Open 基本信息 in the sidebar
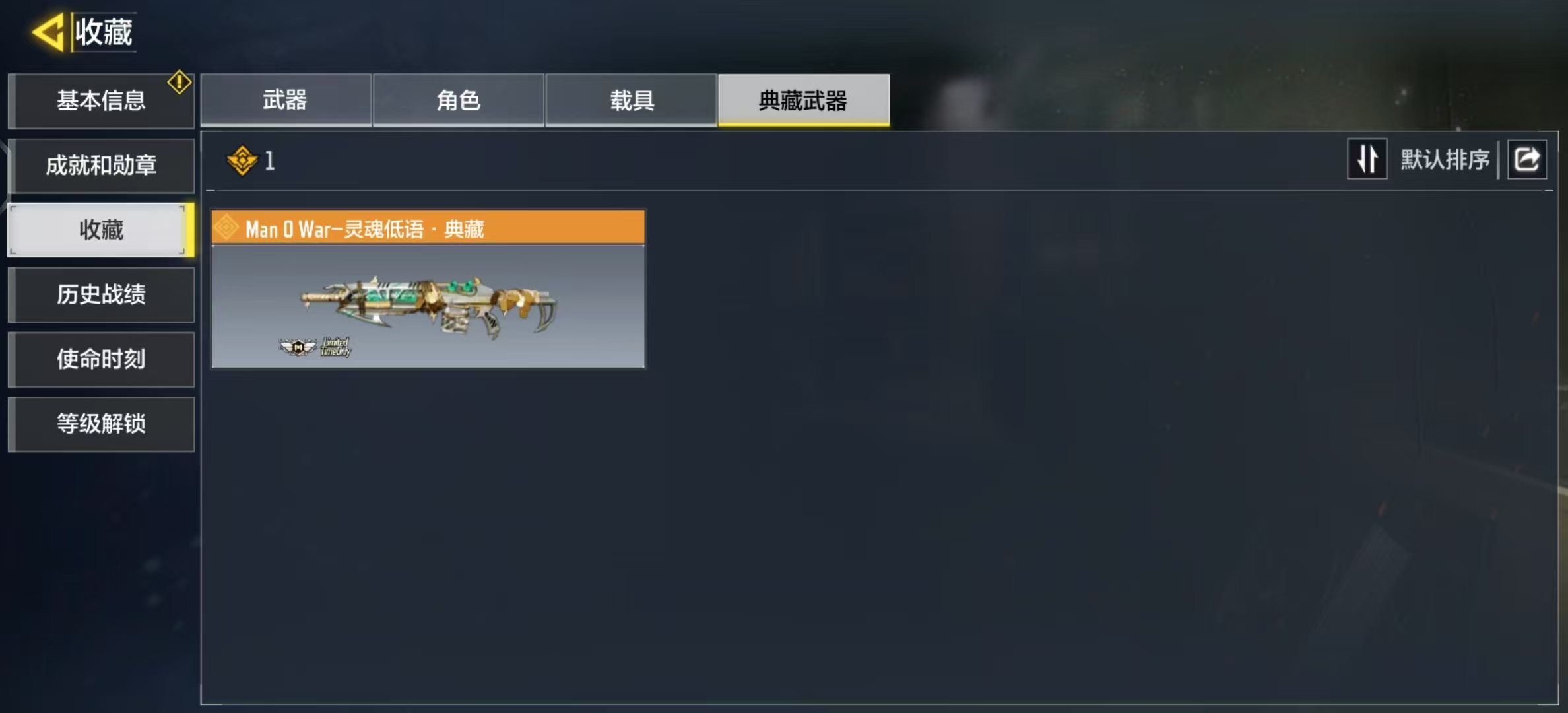The height and width of the screenshot is (713, 1568). (101, 100)
